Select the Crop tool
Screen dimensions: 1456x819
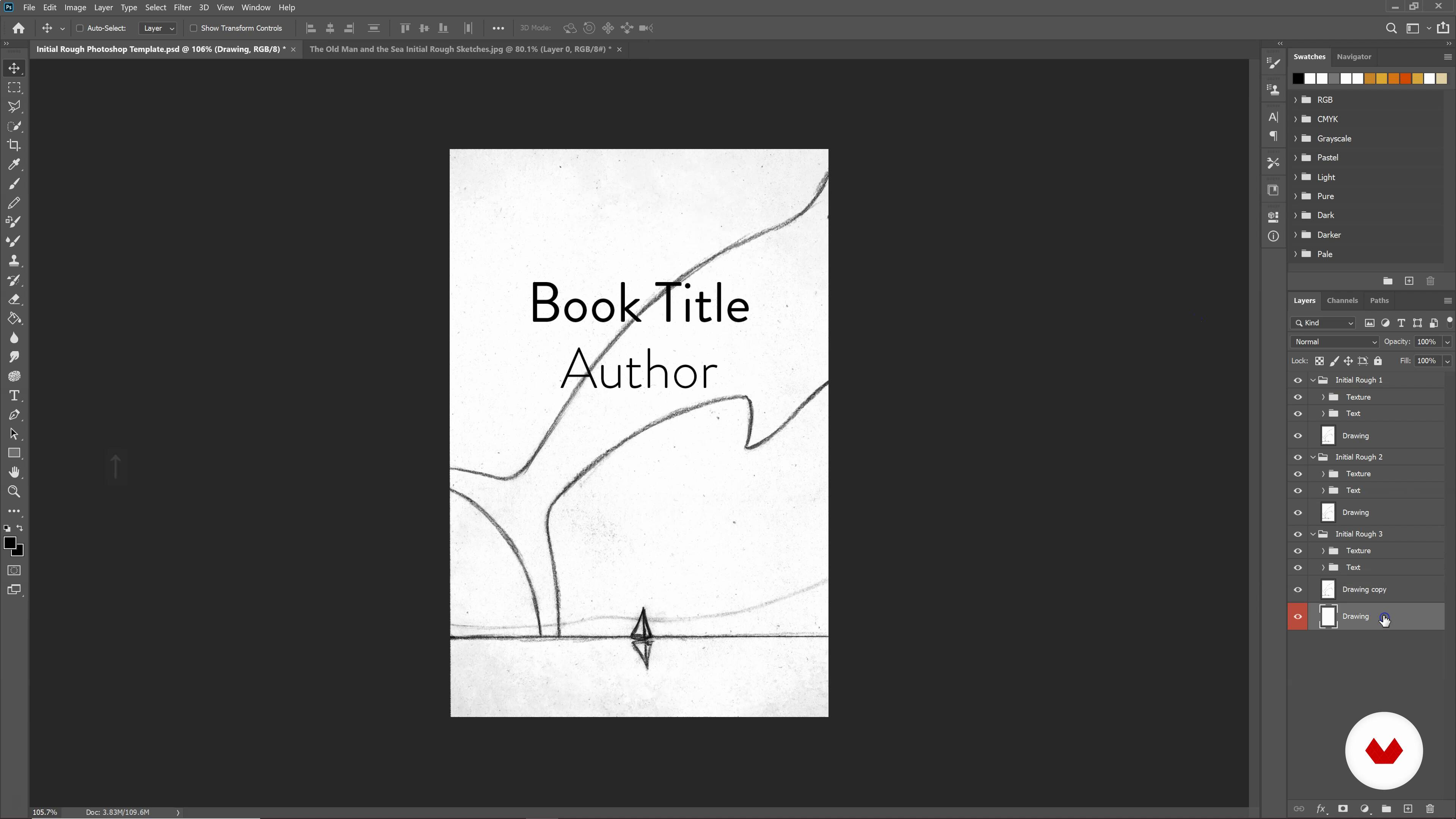tap(14, 145)
